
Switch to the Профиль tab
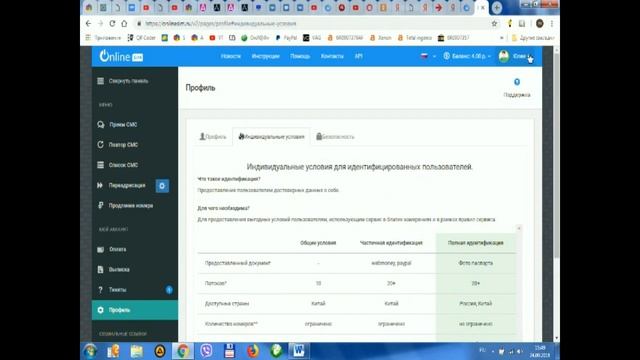[x=213, y=137]
